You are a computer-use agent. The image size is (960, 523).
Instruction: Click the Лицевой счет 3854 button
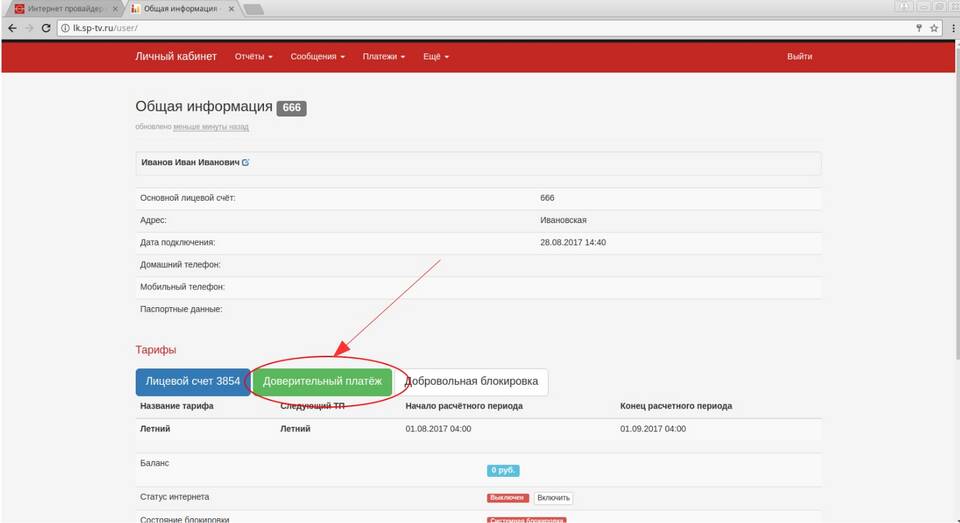pyautogui.click(x=192, y=381)
